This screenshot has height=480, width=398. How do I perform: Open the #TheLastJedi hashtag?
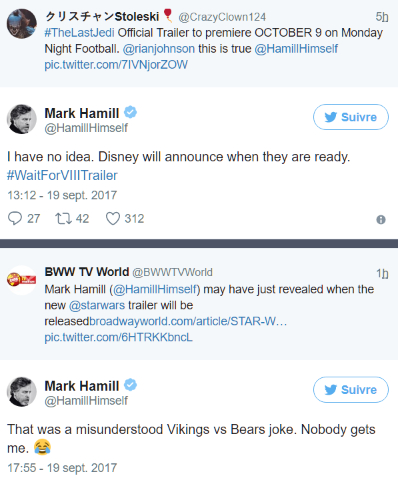coord(79,33)
